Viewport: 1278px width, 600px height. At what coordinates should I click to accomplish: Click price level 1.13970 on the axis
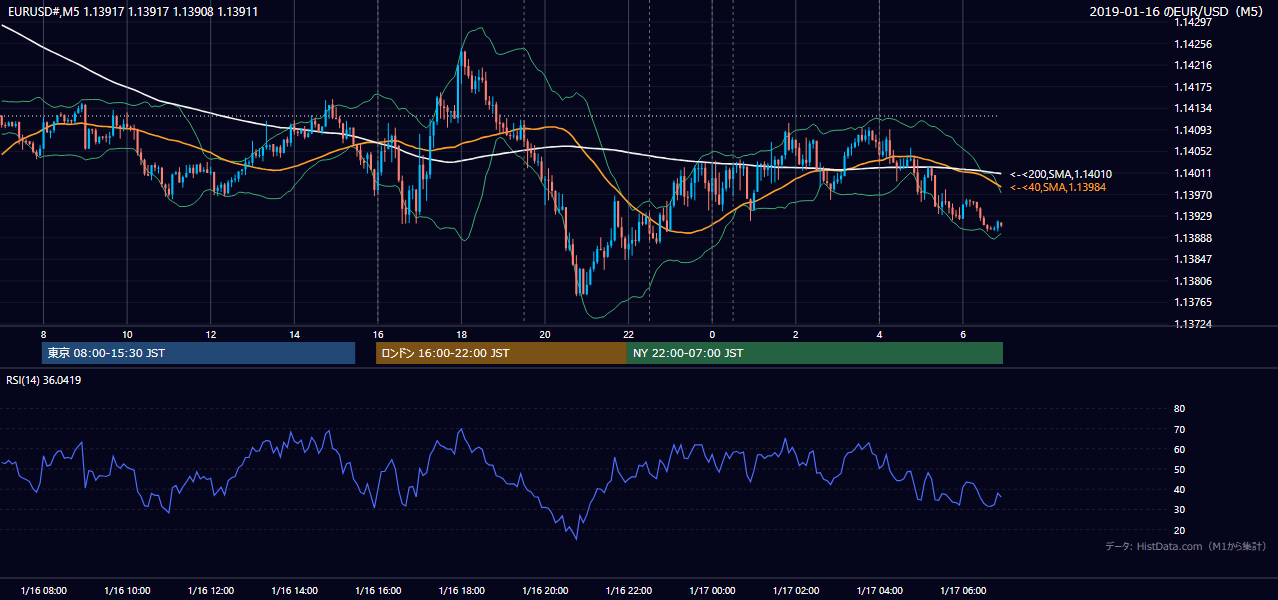pyautogui.click(x=1192, y=195)
